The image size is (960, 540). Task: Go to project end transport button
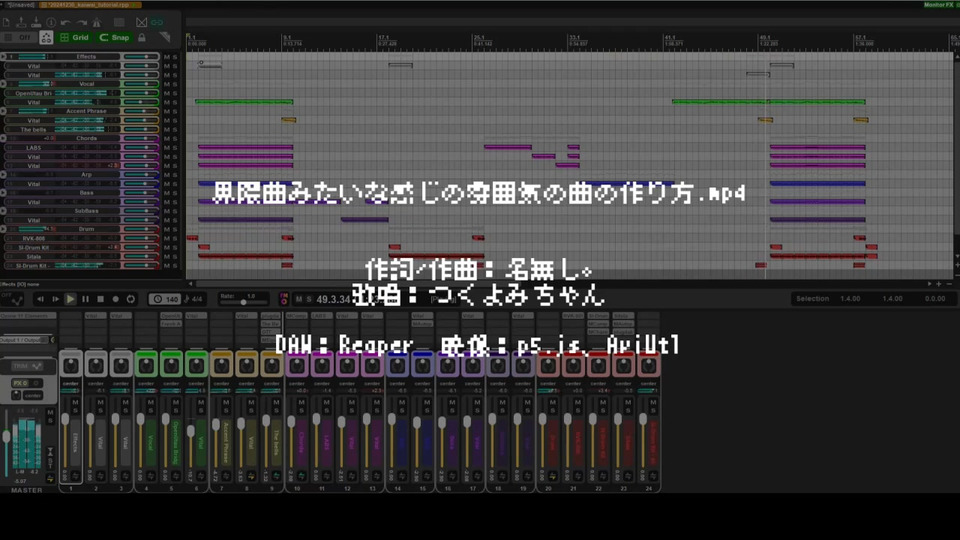pyautogui.click(x=55, y=299)
